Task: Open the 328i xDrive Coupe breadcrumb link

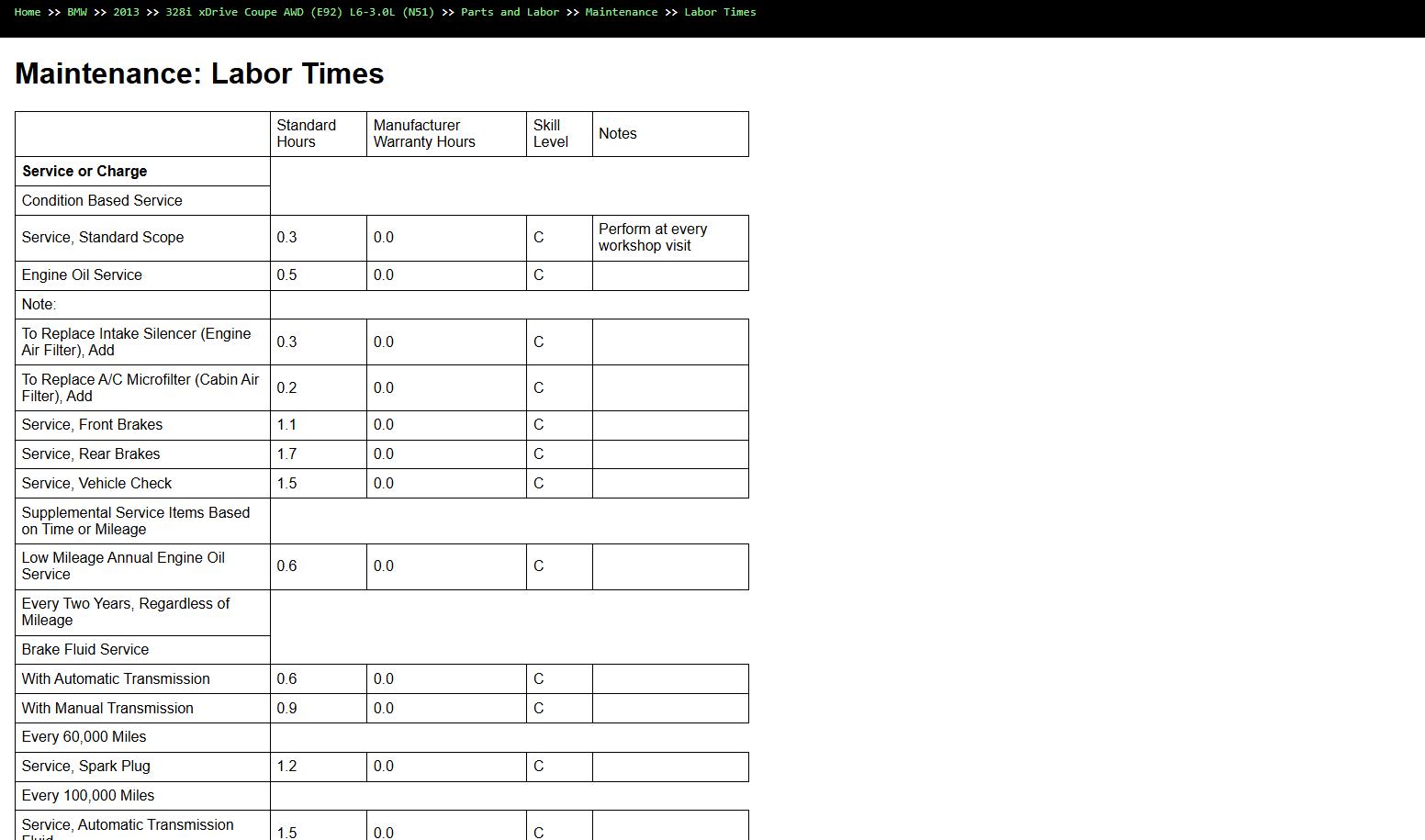Action: pos(299,12)
